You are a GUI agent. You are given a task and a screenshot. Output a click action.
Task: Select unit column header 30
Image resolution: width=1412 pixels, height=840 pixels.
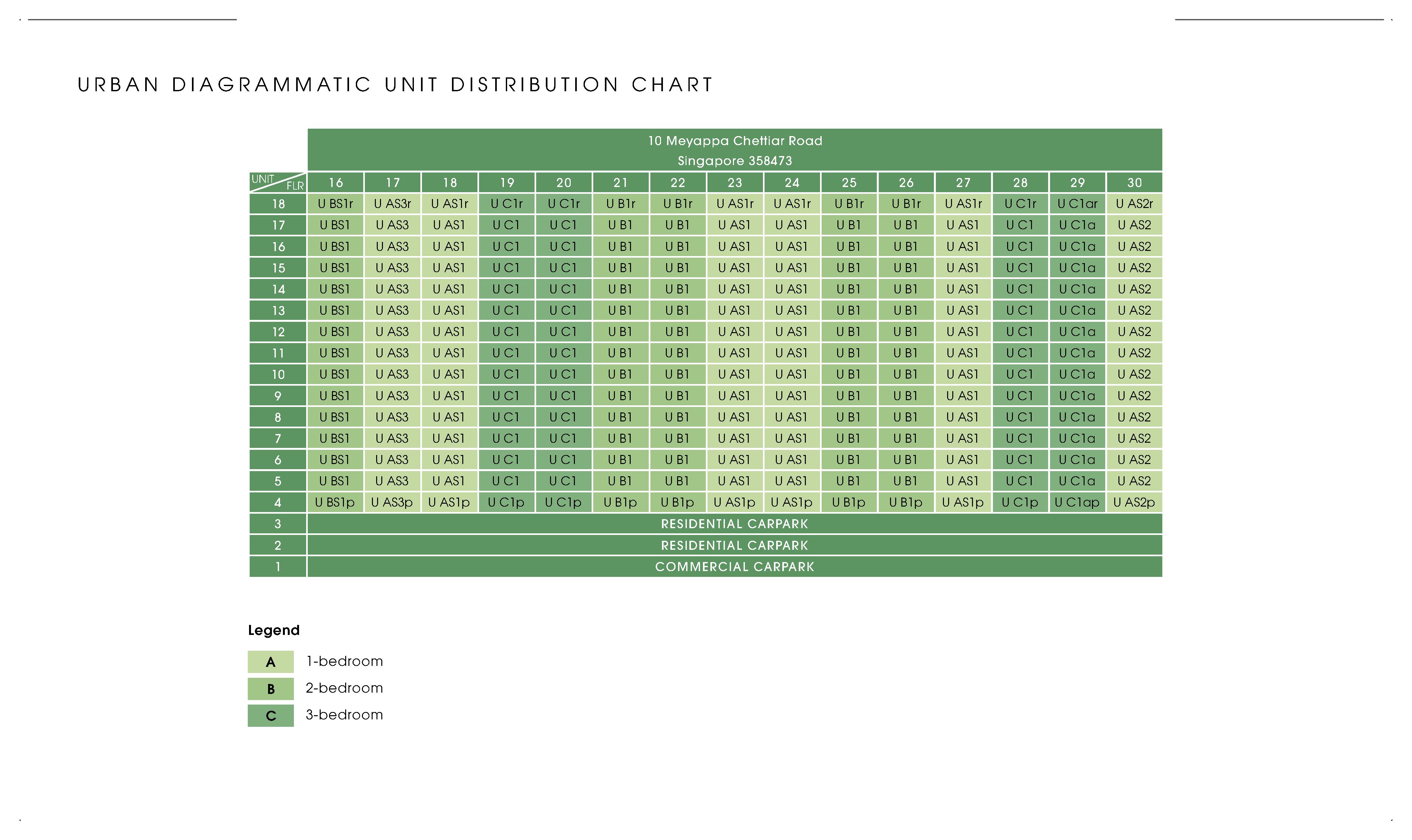[1134, 182]
